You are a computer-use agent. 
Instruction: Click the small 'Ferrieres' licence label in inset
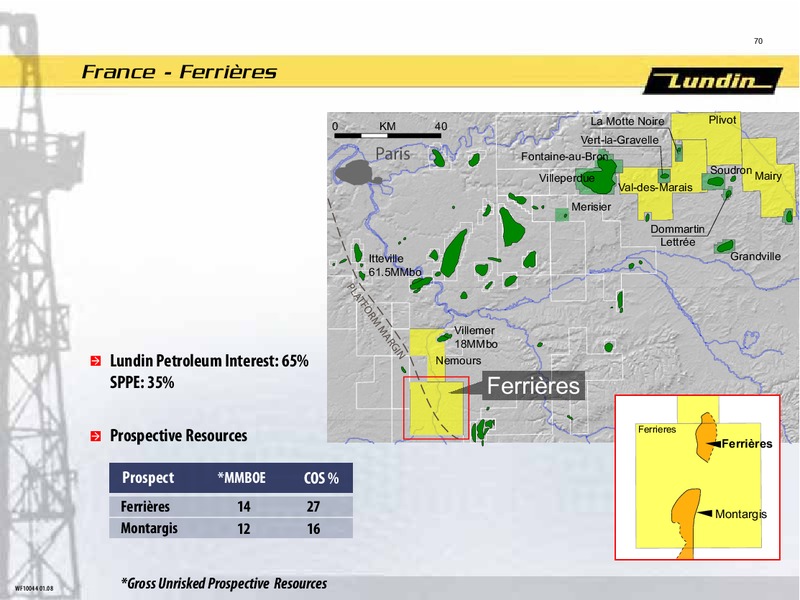click(x=657, y=430)
